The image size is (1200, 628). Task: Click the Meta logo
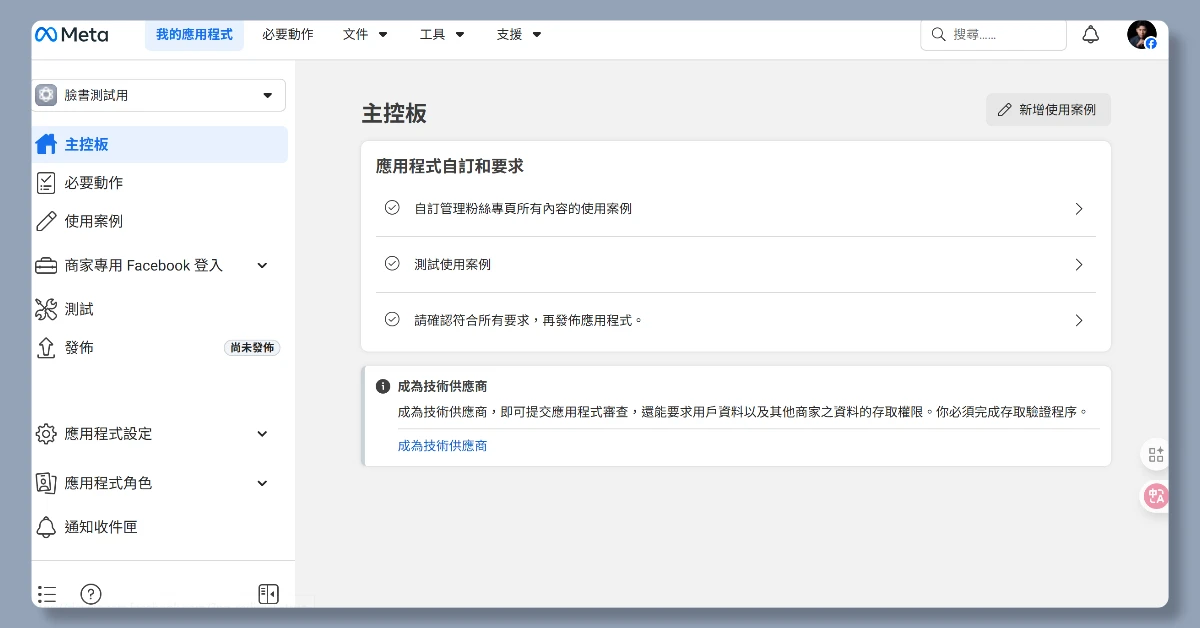click(x=72, y=34)
